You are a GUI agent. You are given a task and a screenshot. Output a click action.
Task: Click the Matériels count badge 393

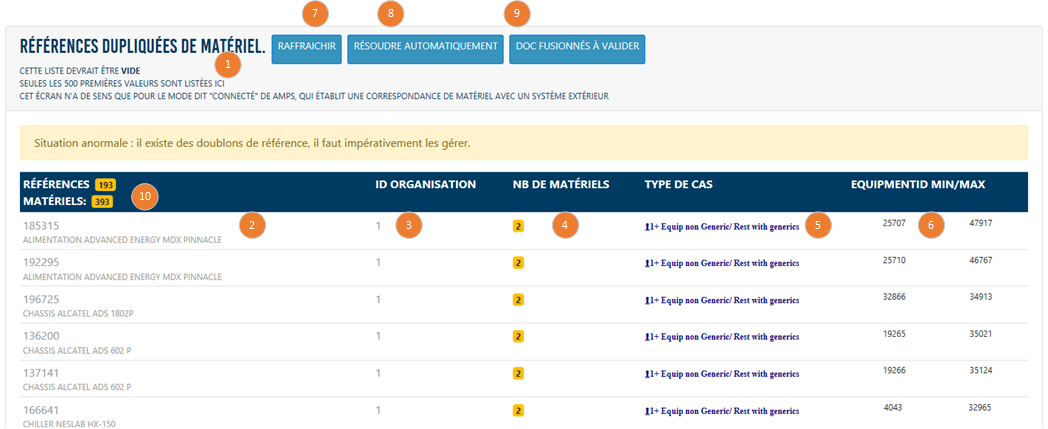[x=101, y=202]
